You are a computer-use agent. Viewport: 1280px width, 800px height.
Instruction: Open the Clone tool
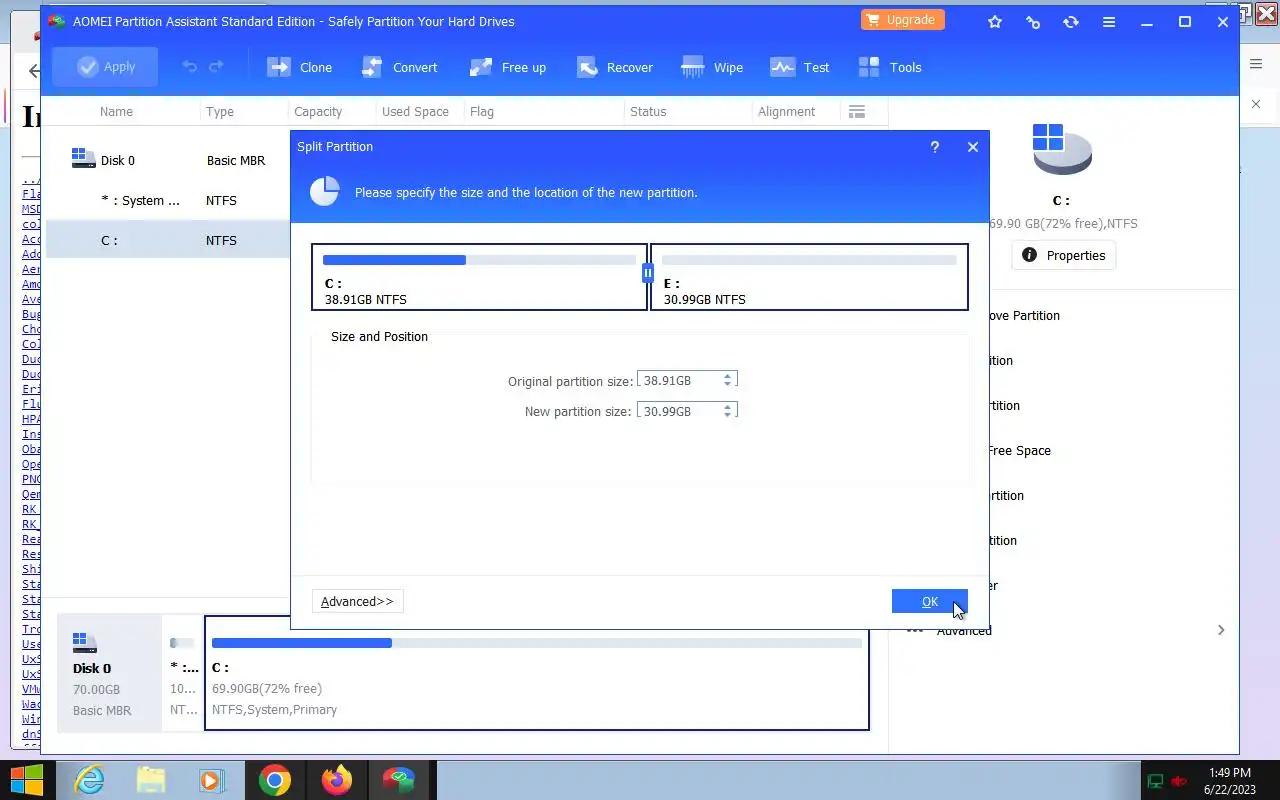pos(299,67)
